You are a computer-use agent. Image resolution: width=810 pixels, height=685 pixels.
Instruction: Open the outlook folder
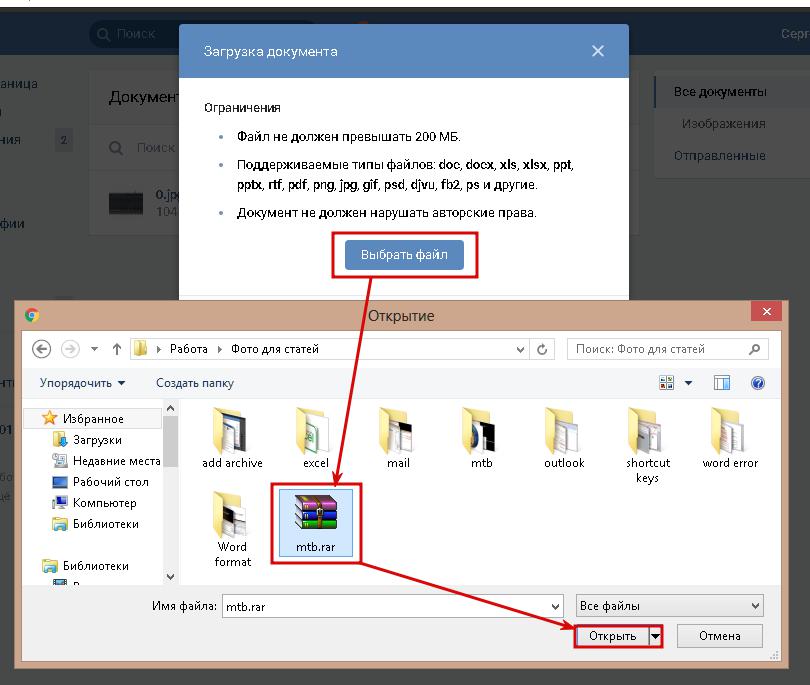(564, 438)
